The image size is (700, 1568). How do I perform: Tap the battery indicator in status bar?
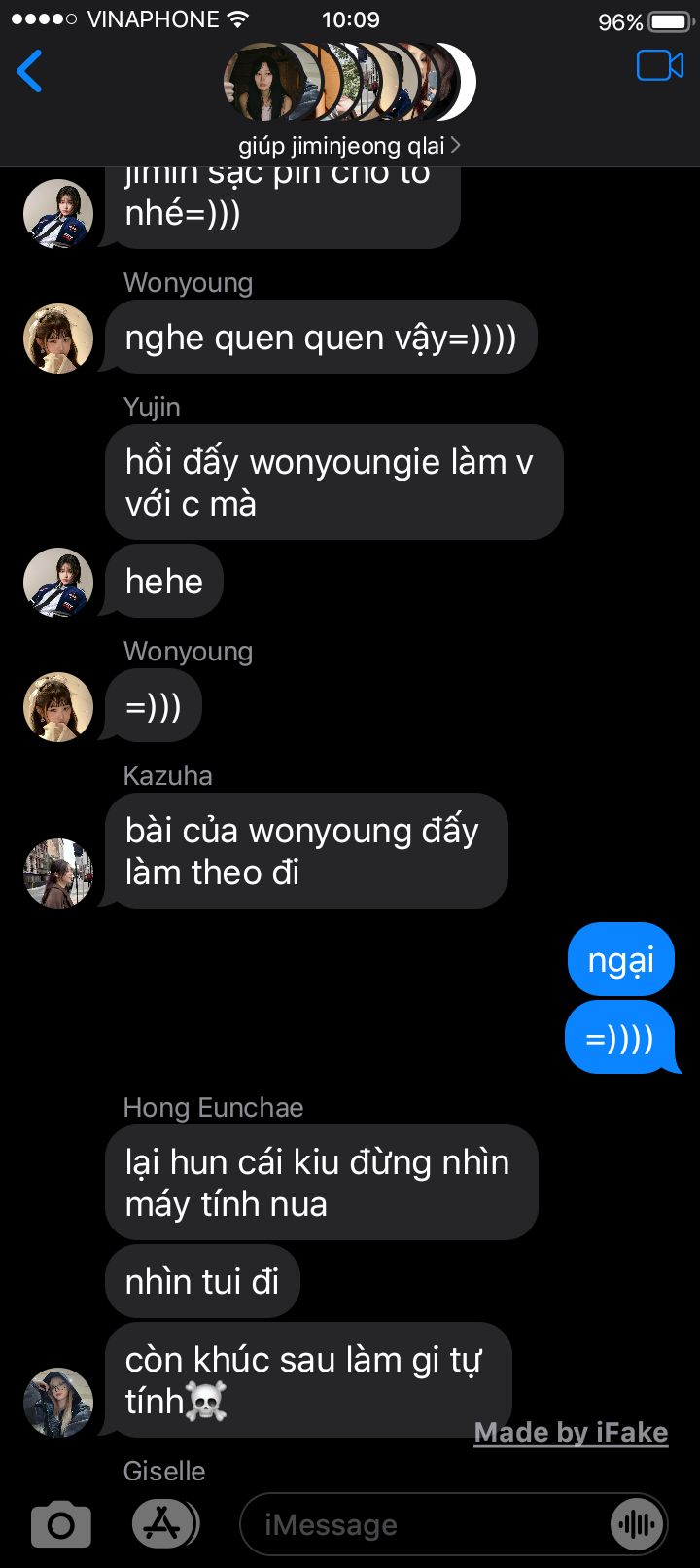coord(669,21)
